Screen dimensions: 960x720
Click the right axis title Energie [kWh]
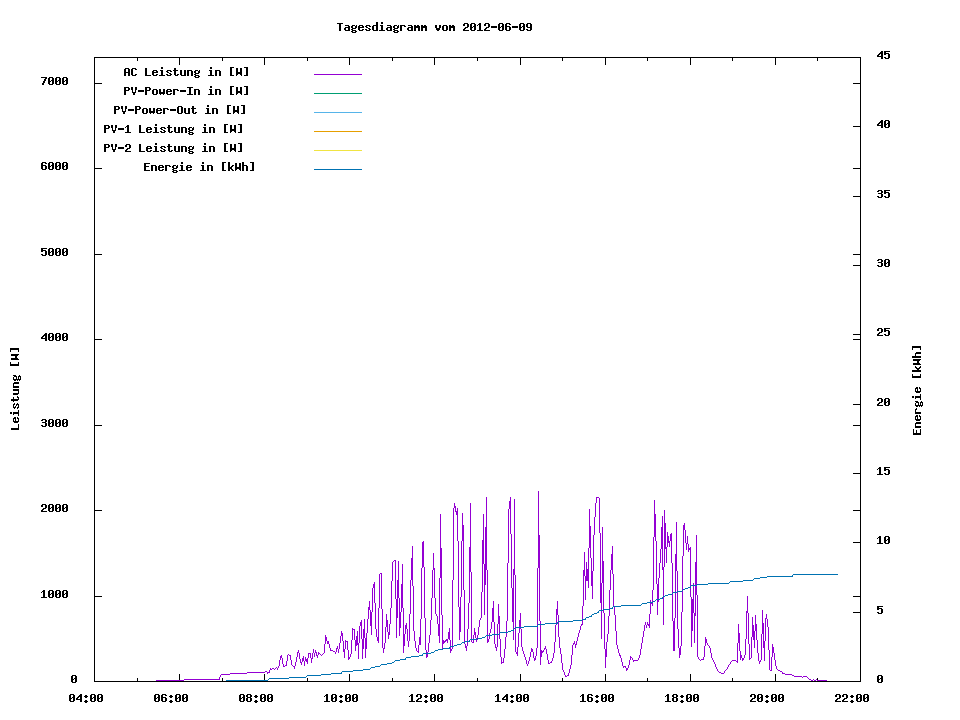(x=917, y=390)
